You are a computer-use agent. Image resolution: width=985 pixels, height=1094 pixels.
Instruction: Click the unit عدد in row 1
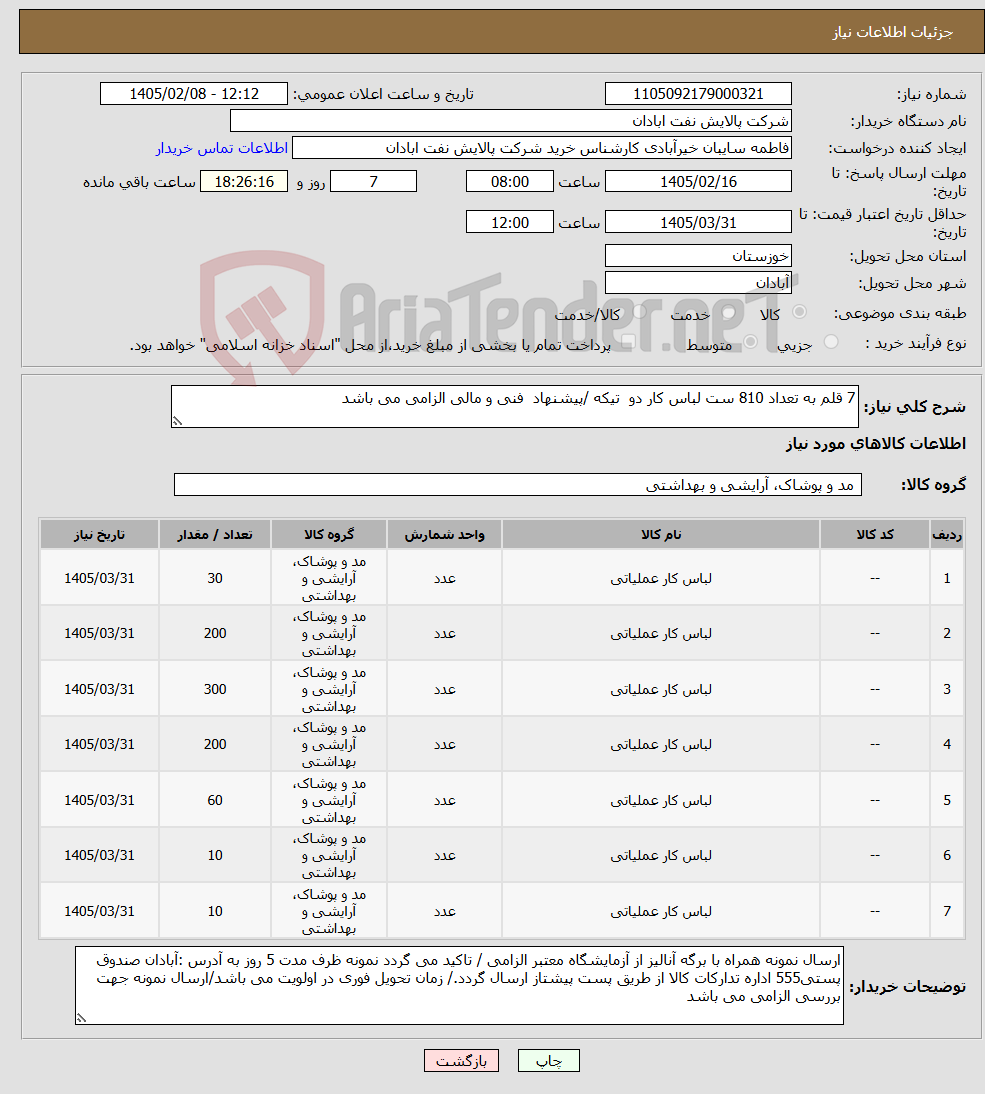click(444, 578)
